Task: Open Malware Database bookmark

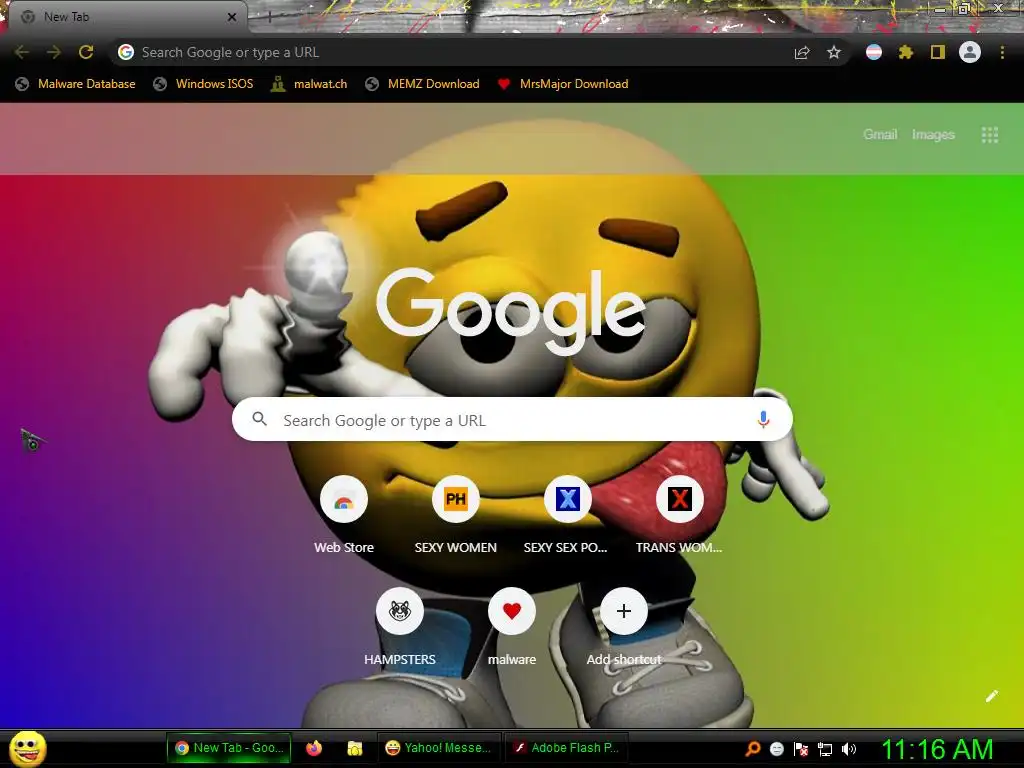Action: point(75,84)
